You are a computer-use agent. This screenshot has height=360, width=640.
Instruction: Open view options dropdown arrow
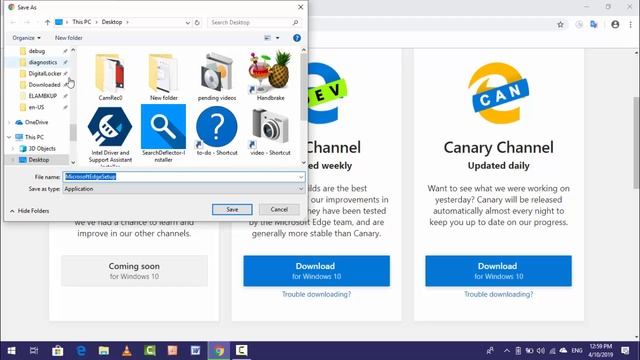pyautogui.click(x=278, y=38)
